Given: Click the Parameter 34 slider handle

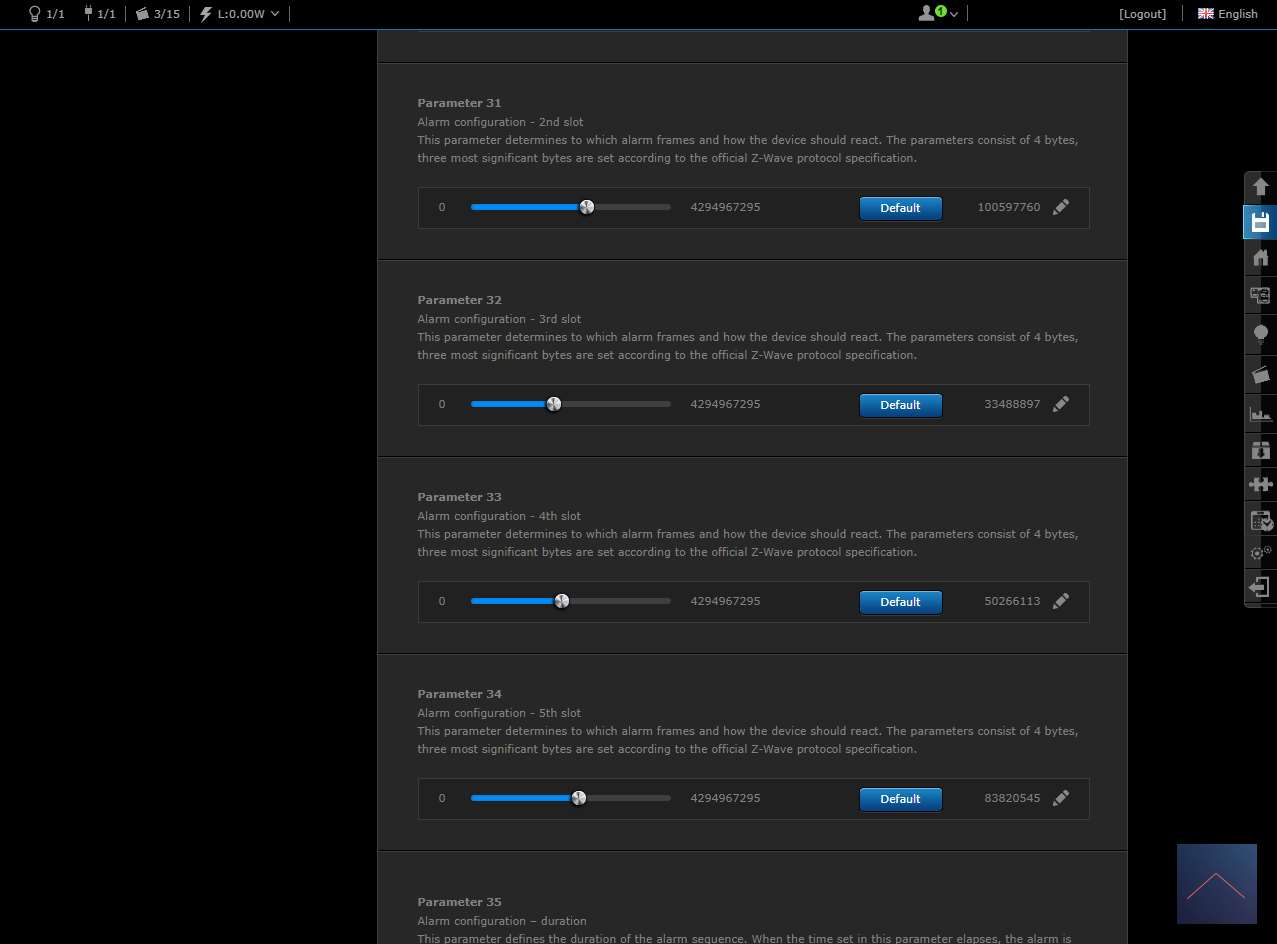Looking at the screenshot, I should click(x=578, y=798).
